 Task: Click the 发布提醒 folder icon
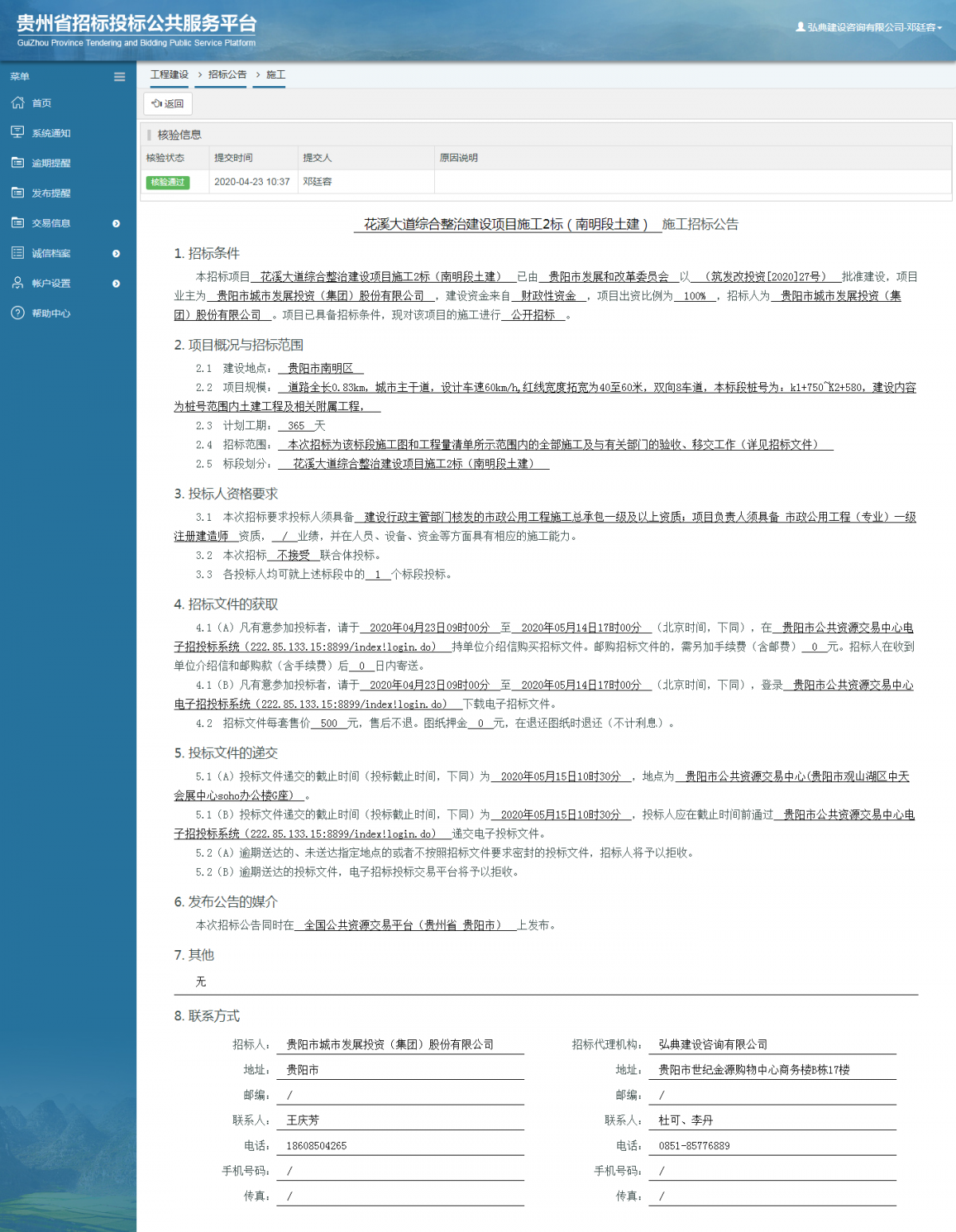(18, 193)
